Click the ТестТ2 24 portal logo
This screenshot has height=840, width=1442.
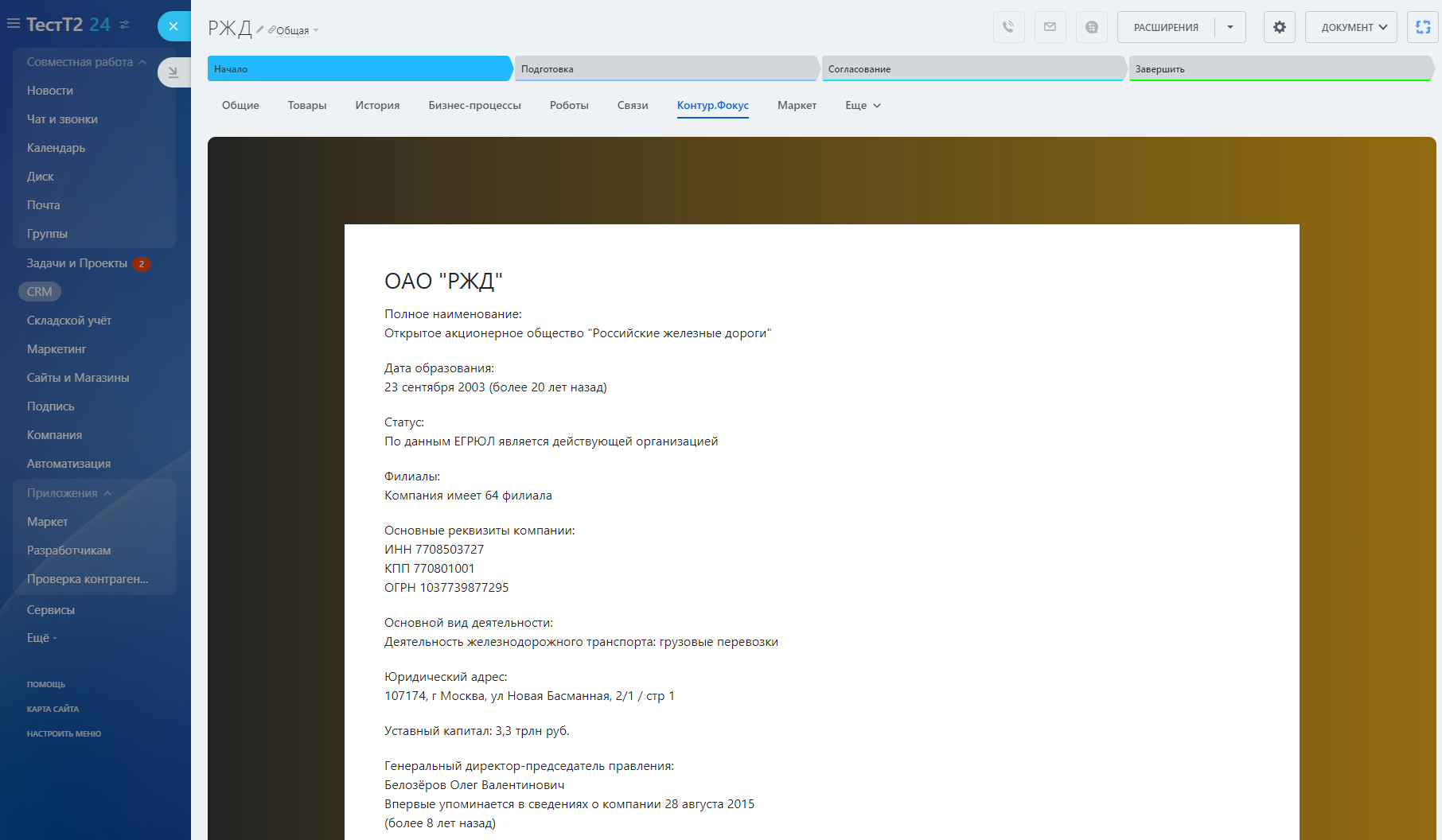[x=68, y=25]
